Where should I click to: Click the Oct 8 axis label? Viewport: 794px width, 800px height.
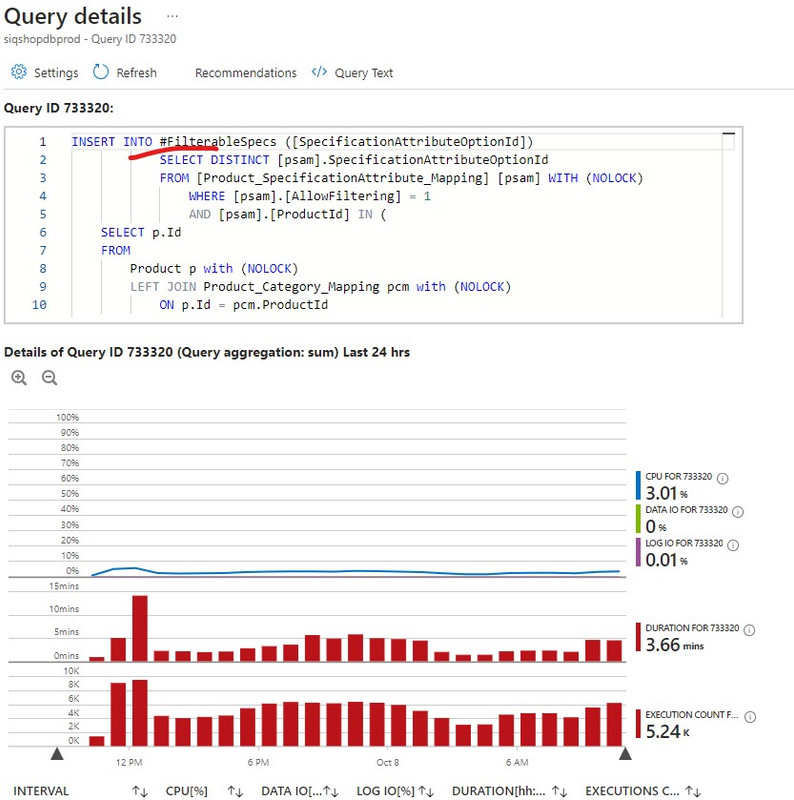[388, 762]
